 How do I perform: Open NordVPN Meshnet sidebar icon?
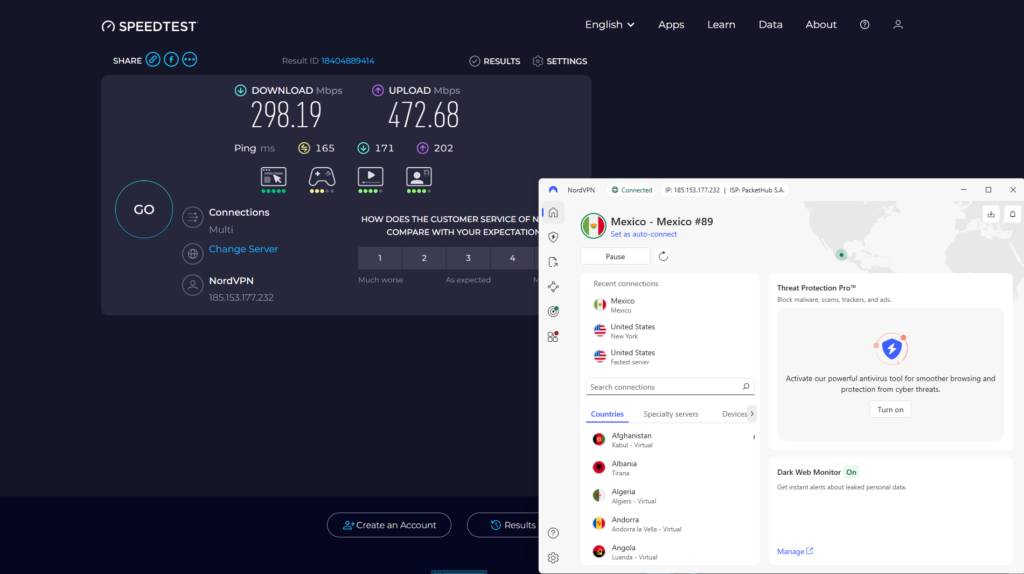[x=553, y=287]
